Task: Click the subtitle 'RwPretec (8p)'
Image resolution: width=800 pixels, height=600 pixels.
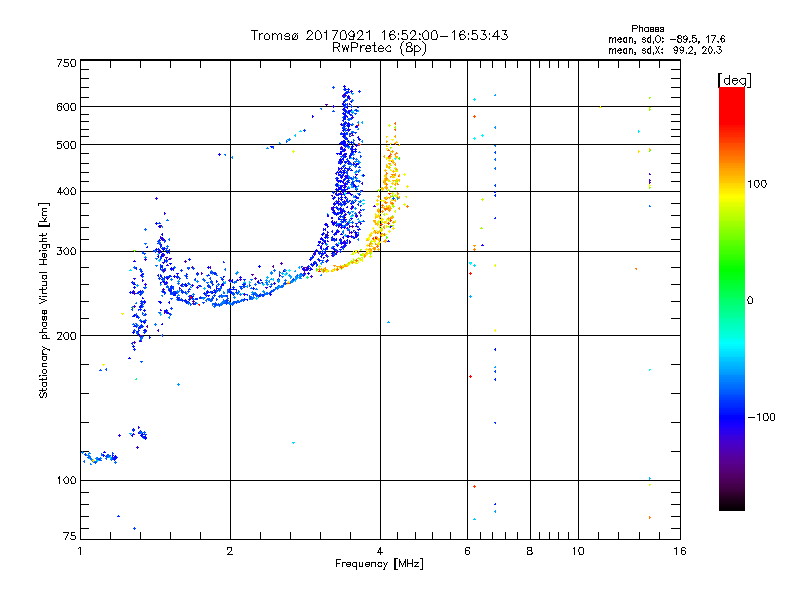Action: coord(379,48)
